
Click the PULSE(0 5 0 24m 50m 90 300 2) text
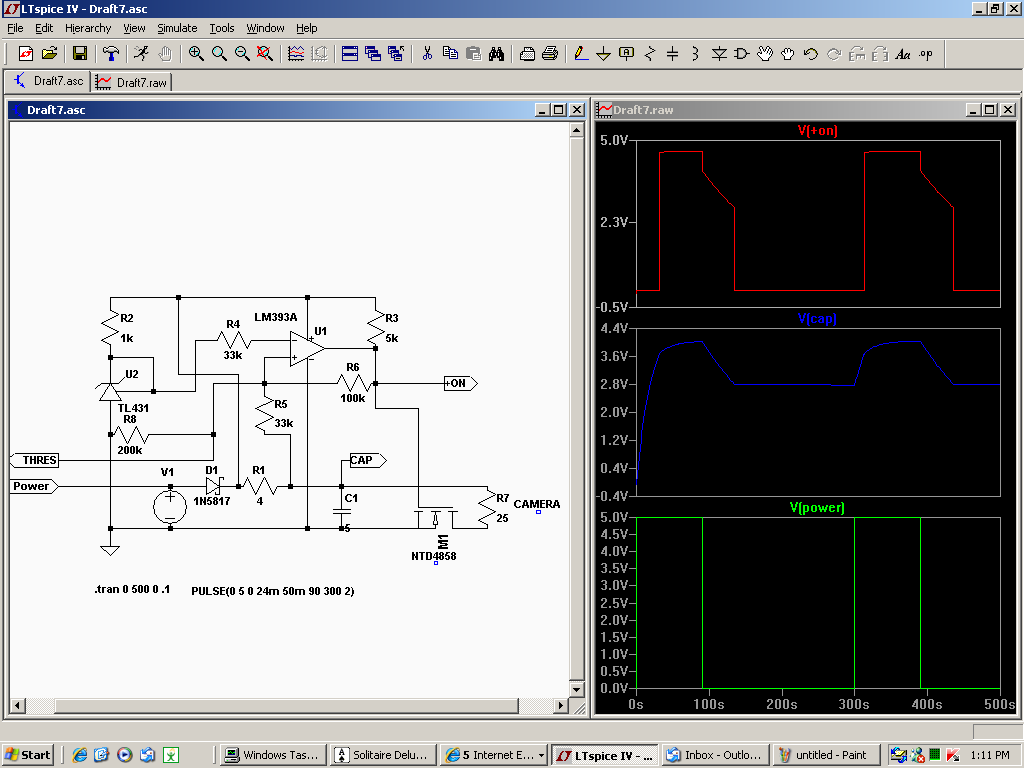click(273, 591)
